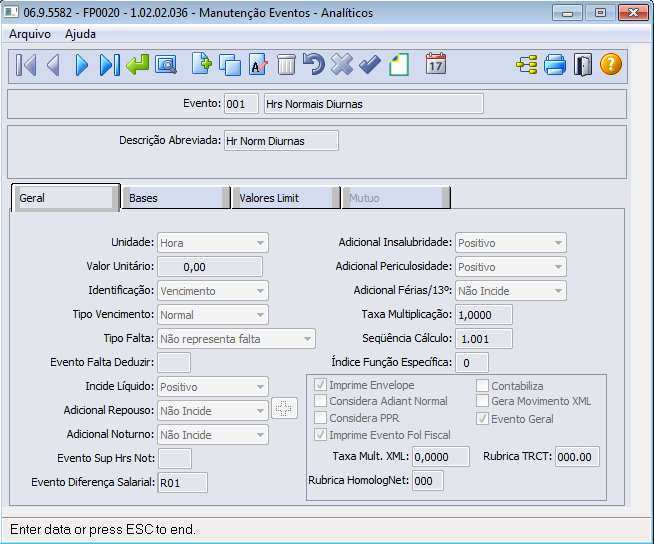Viewport: 654px width, 544px height.
Task: Open the search magnifier icon
Action: coord(166,65)
